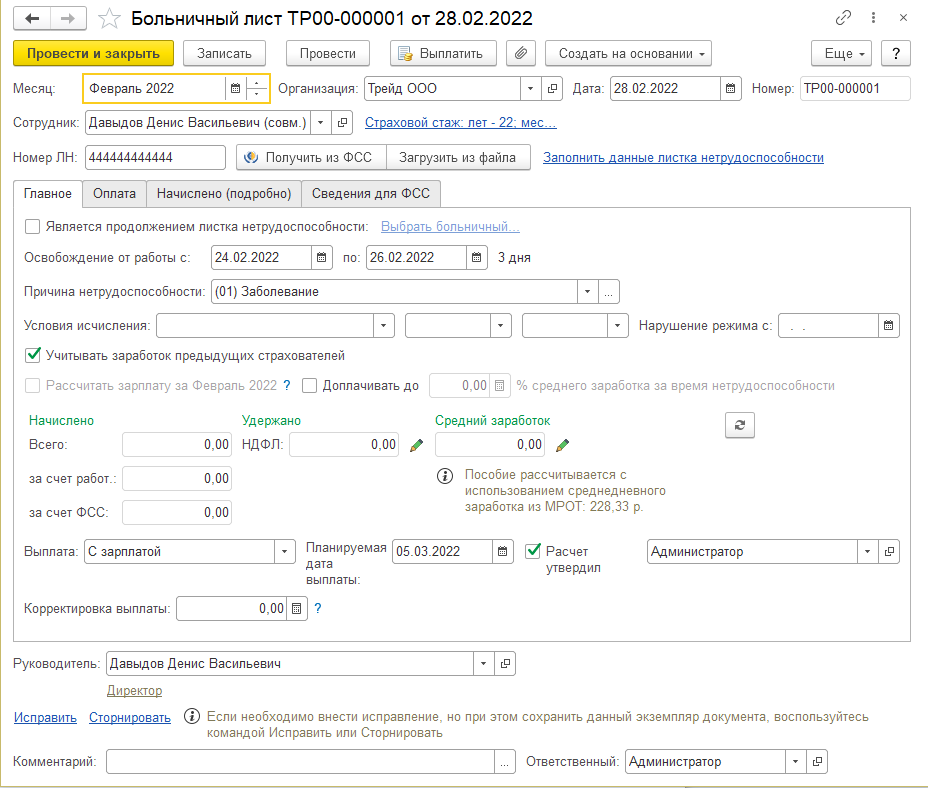Screen dimensions: 928x788
Task: Open the Страховой стаж link
Action: (460, 123)
